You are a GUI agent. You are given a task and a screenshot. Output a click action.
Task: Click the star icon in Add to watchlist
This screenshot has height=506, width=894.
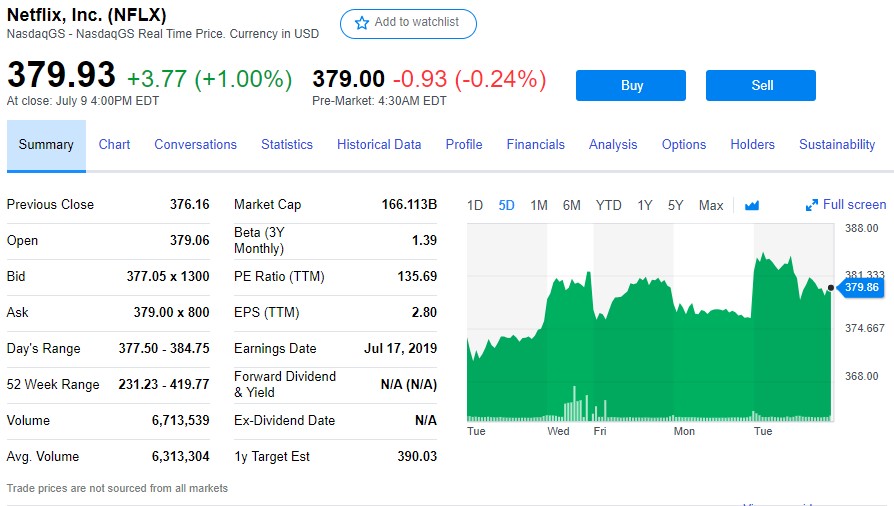pos(361,23)
